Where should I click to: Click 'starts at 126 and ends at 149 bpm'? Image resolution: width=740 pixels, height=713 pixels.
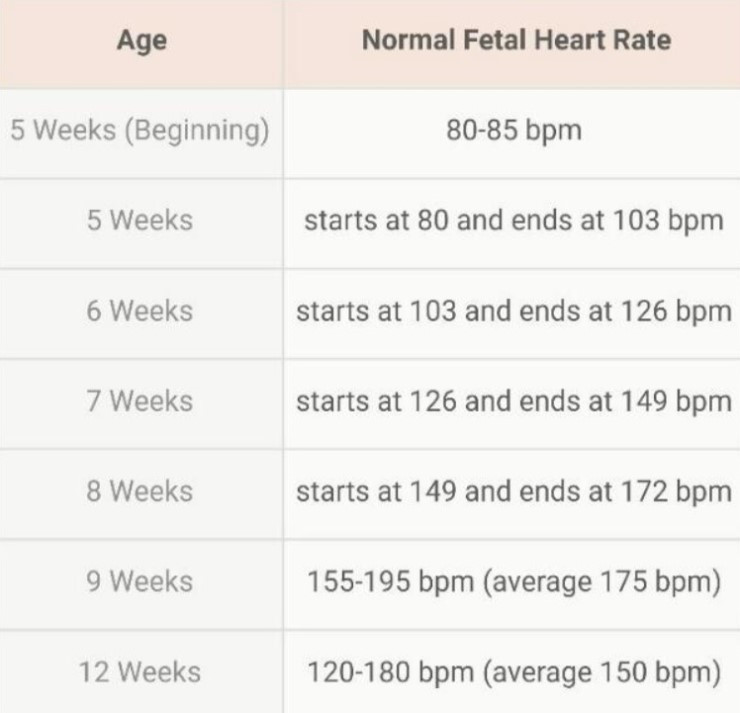(514, 401)
